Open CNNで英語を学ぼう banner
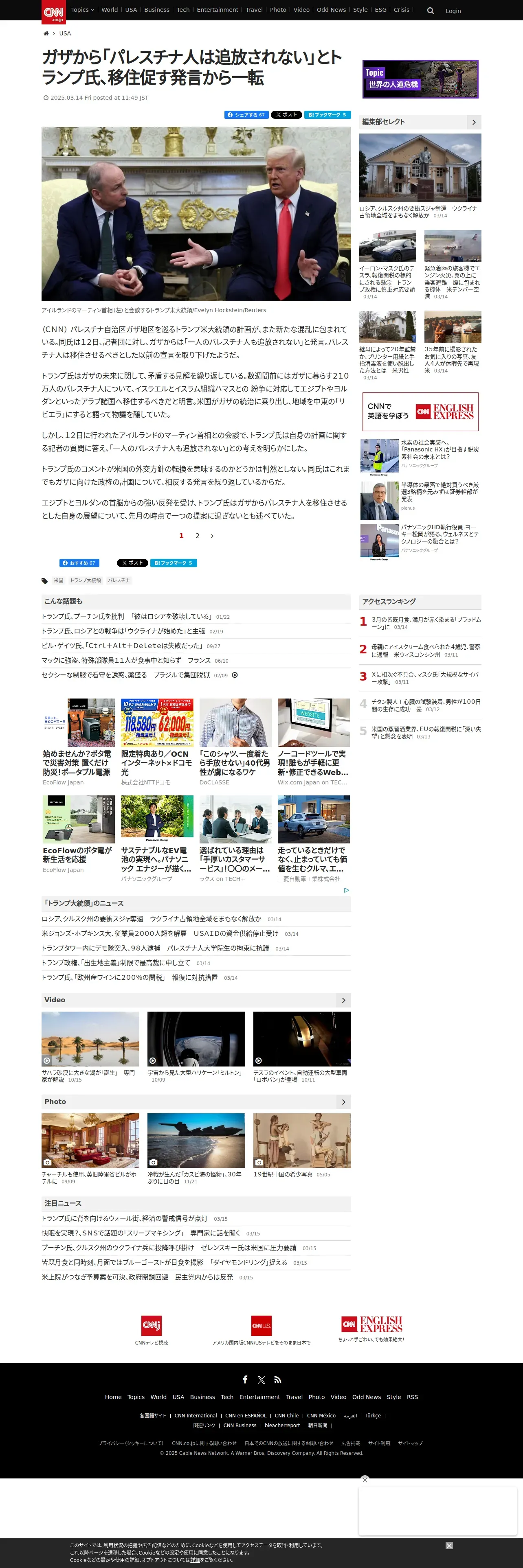Screen dimensions: 523x1568 click(420, 412)
